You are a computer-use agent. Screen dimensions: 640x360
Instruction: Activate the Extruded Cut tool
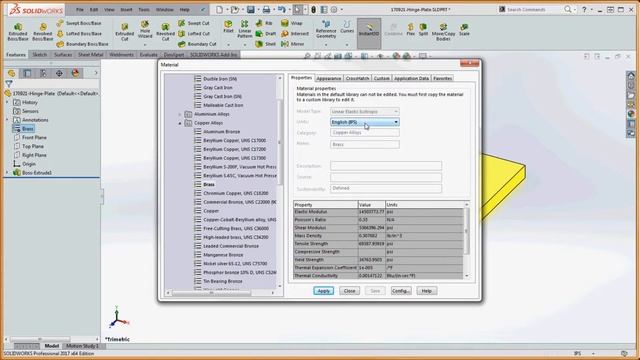(124, 32)
